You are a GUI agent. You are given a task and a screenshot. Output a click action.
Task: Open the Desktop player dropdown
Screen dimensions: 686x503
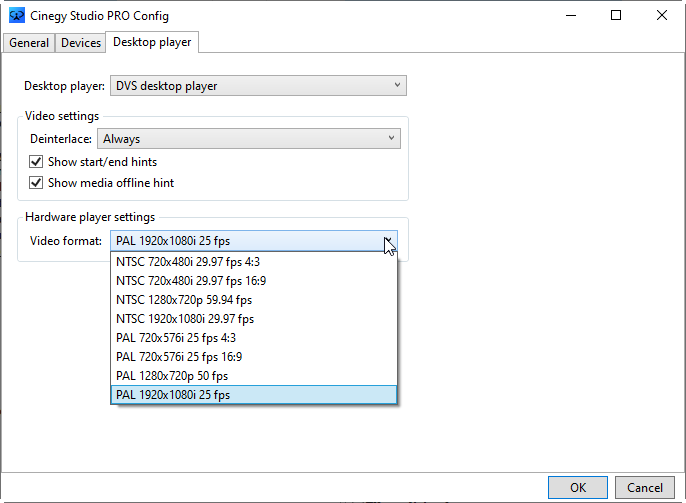[x=258, y=86]
